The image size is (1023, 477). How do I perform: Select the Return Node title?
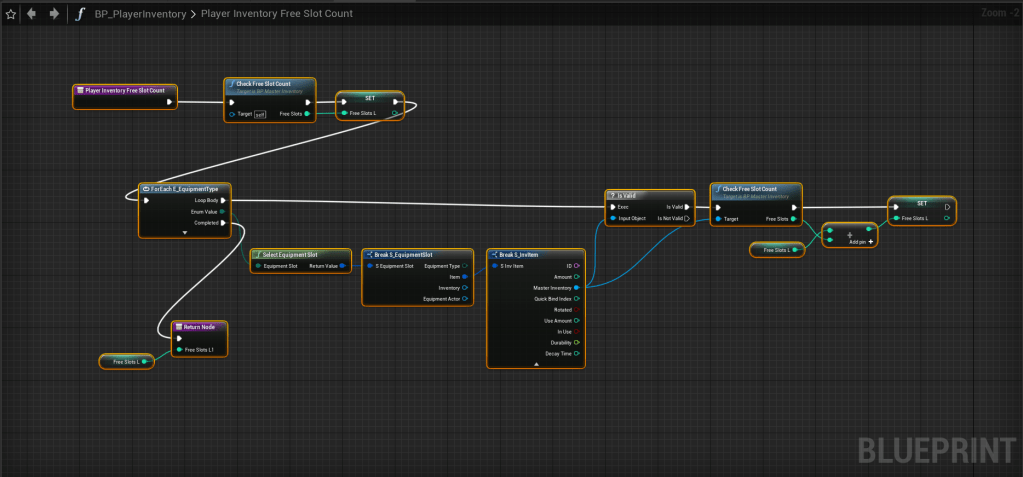[199, 326]
